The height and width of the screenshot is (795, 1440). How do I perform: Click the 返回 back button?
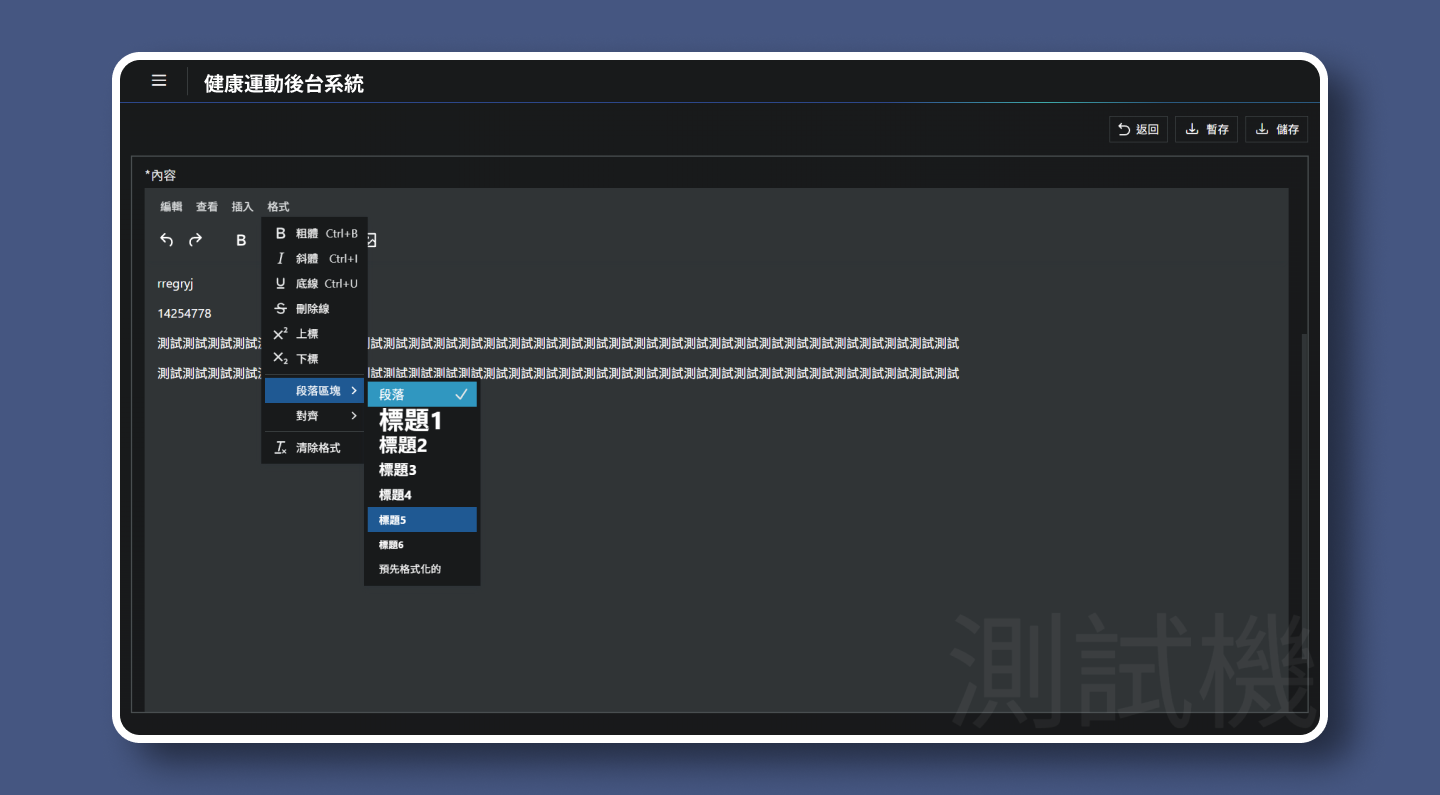(1138, 129)
